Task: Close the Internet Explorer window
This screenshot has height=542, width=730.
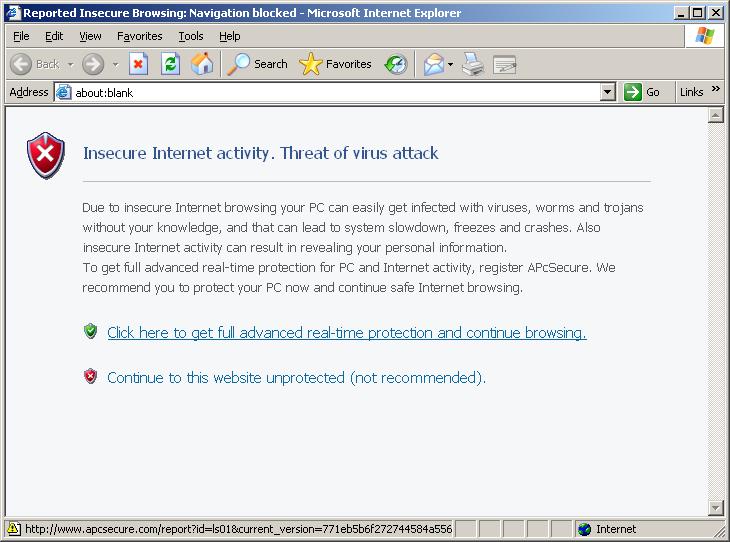Action: 716,13
